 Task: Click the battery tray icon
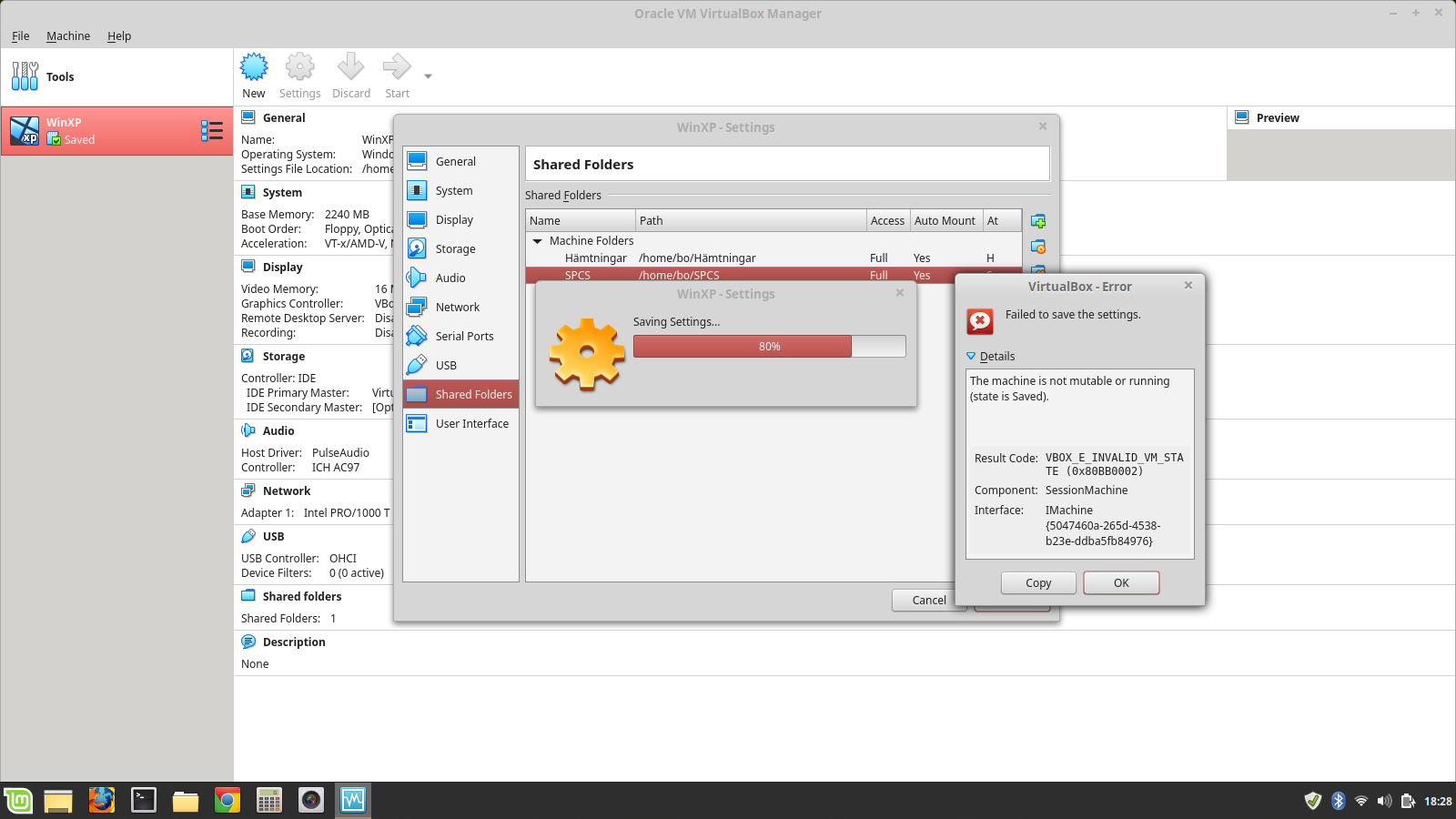tap(1408, 801)
